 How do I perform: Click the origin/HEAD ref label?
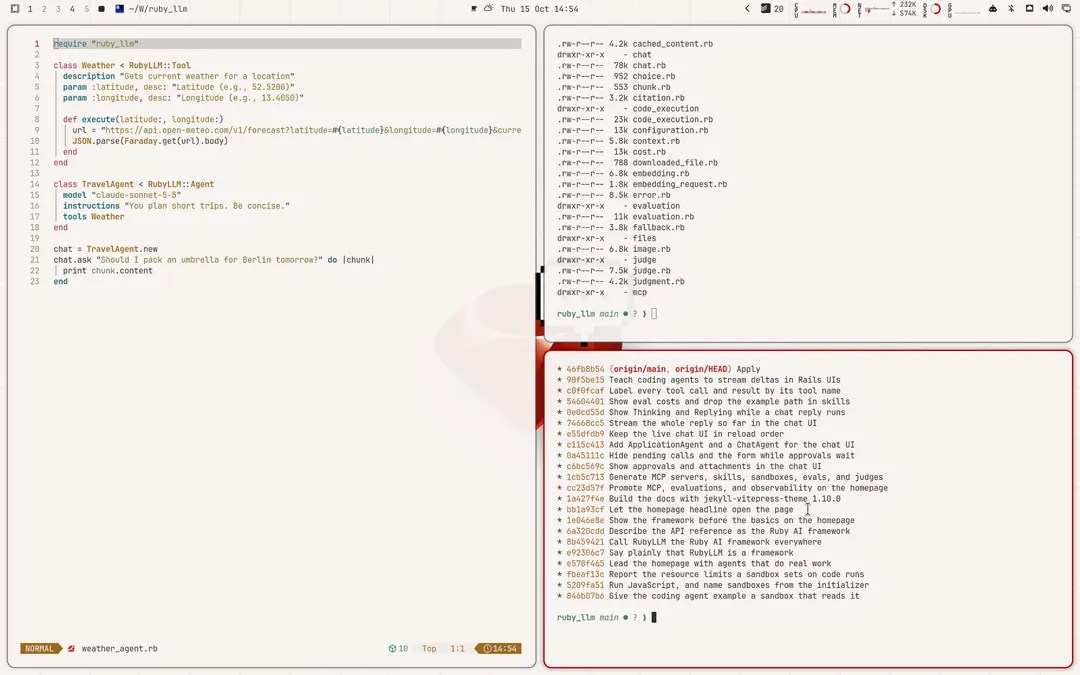(x=700, y=369)
